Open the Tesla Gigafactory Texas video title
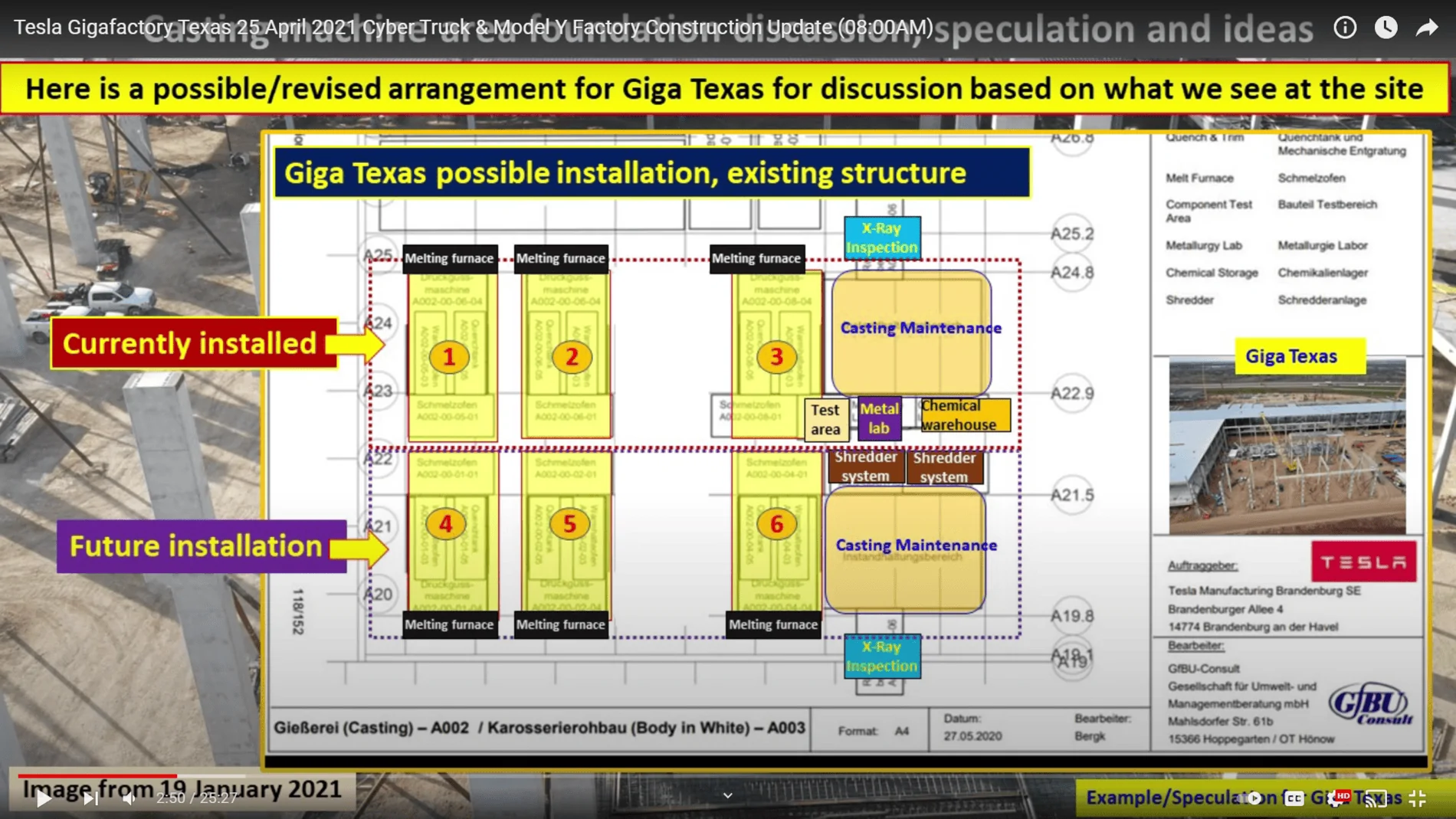1456x819 pixels. 474,28
